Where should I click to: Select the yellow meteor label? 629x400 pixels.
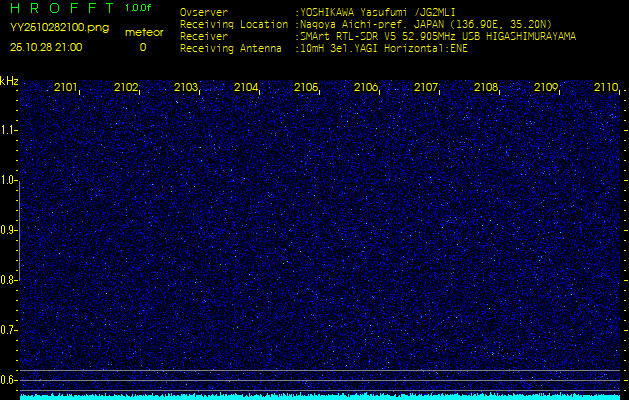(x=143, y=32)
